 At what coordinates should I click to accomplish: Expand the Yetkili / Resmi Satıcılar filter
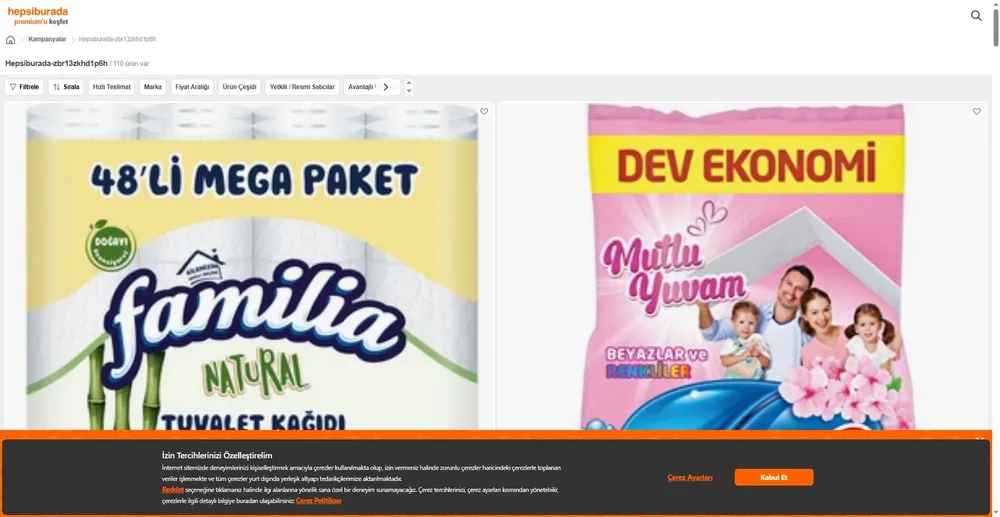click(x=302, y=87)
